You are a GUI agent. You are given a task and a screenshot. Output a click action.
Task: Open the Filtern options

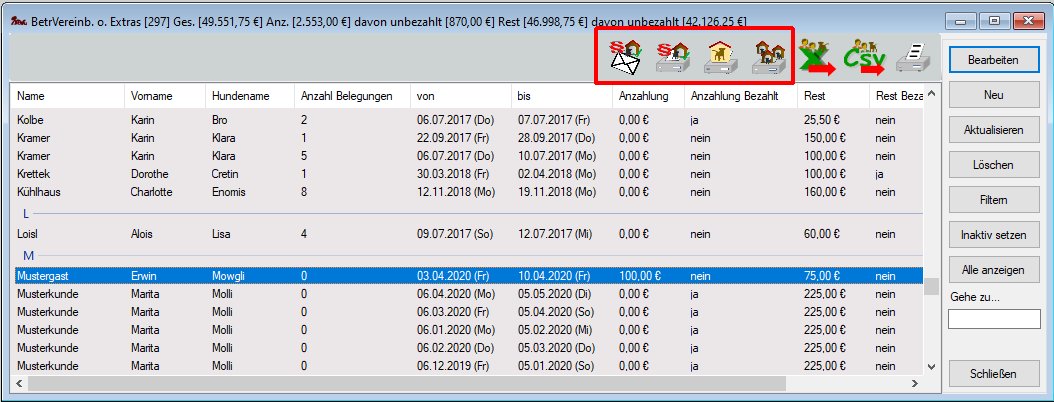click(992, 200)
